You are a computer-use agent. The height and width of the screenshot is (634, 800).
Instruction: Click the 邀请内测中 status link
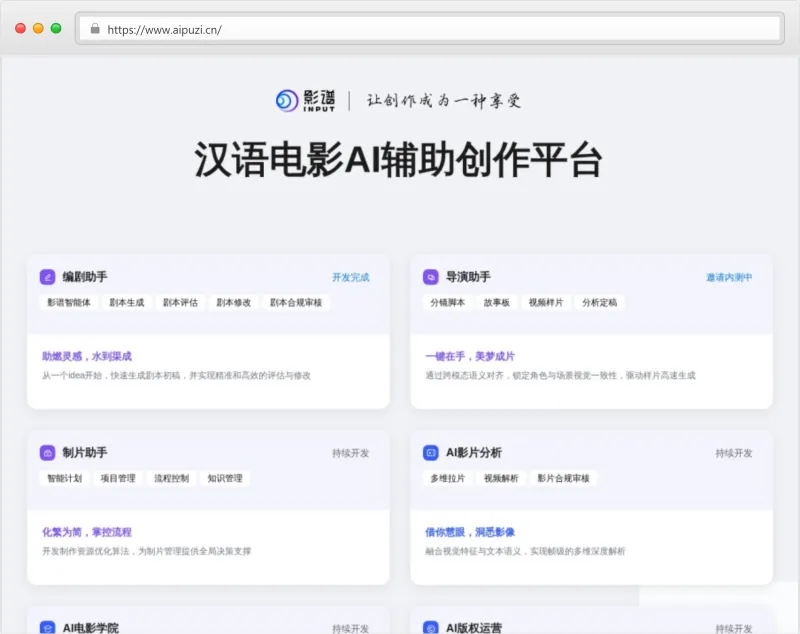(730, 277)
